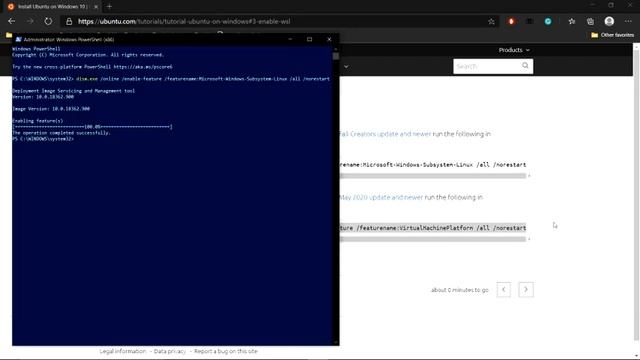Open the first bookmarks bar folder icon
This screenshot has width=640, height=360.
[x=9, y=35]
